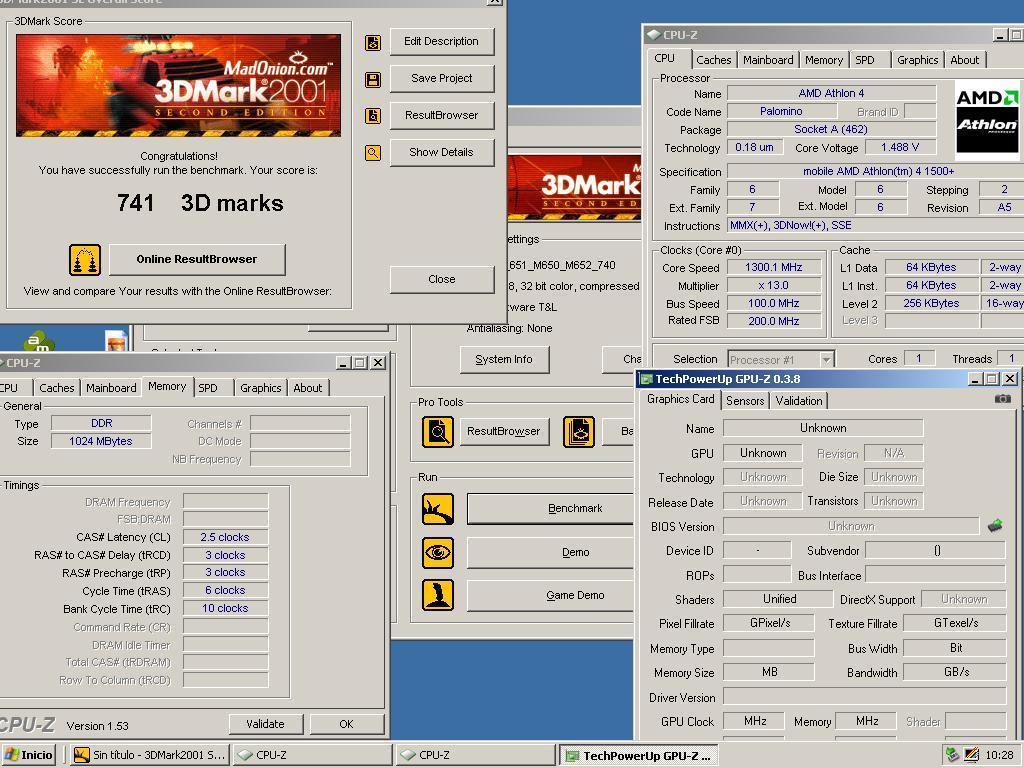Click the Save Project floppy disk icon
This screenshot has width=1024, height=768.
(373, 80)
